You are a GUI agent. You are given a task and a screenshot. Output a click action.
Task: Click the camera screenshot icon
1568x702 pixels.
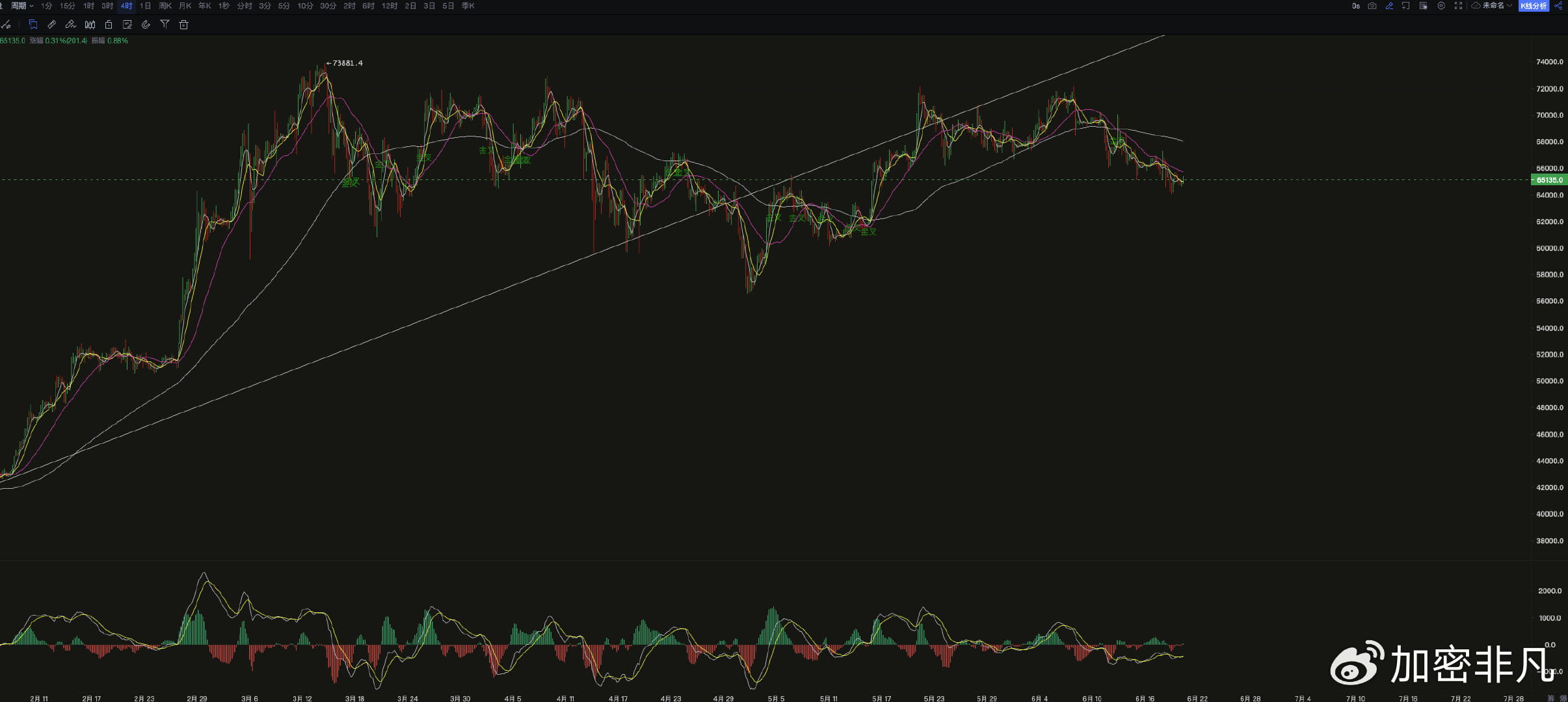[1372, 6]
